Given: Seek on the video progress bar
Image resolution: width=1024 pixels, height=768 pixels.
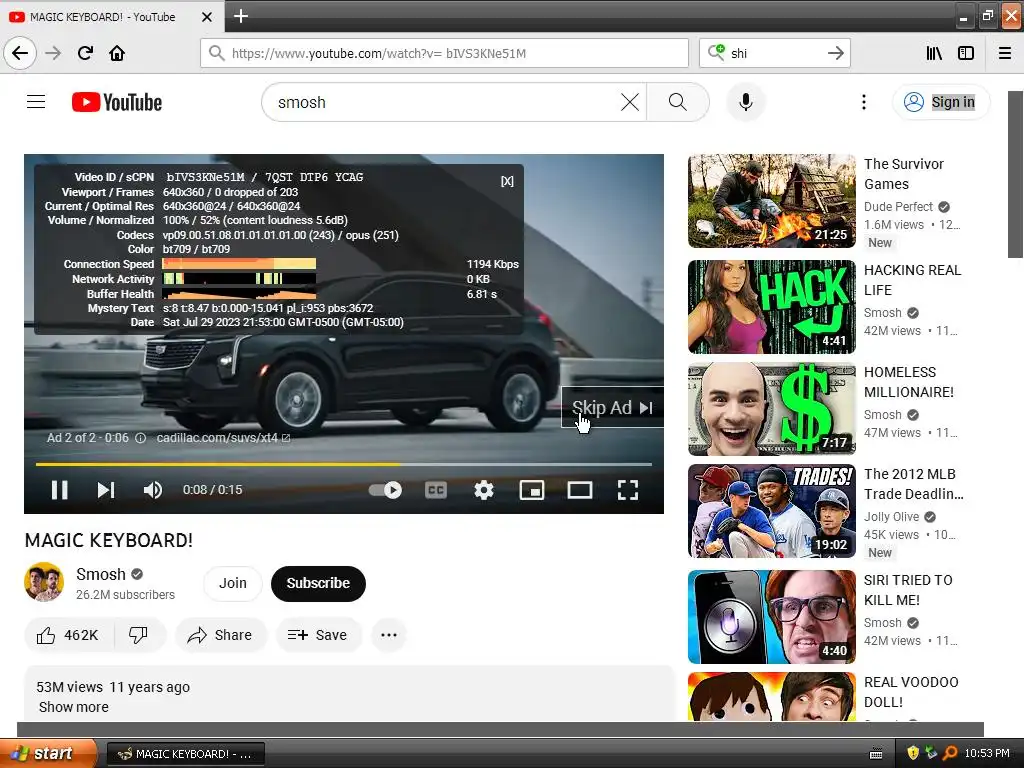Looking at the screenshot, I should (x=344, y=464).
